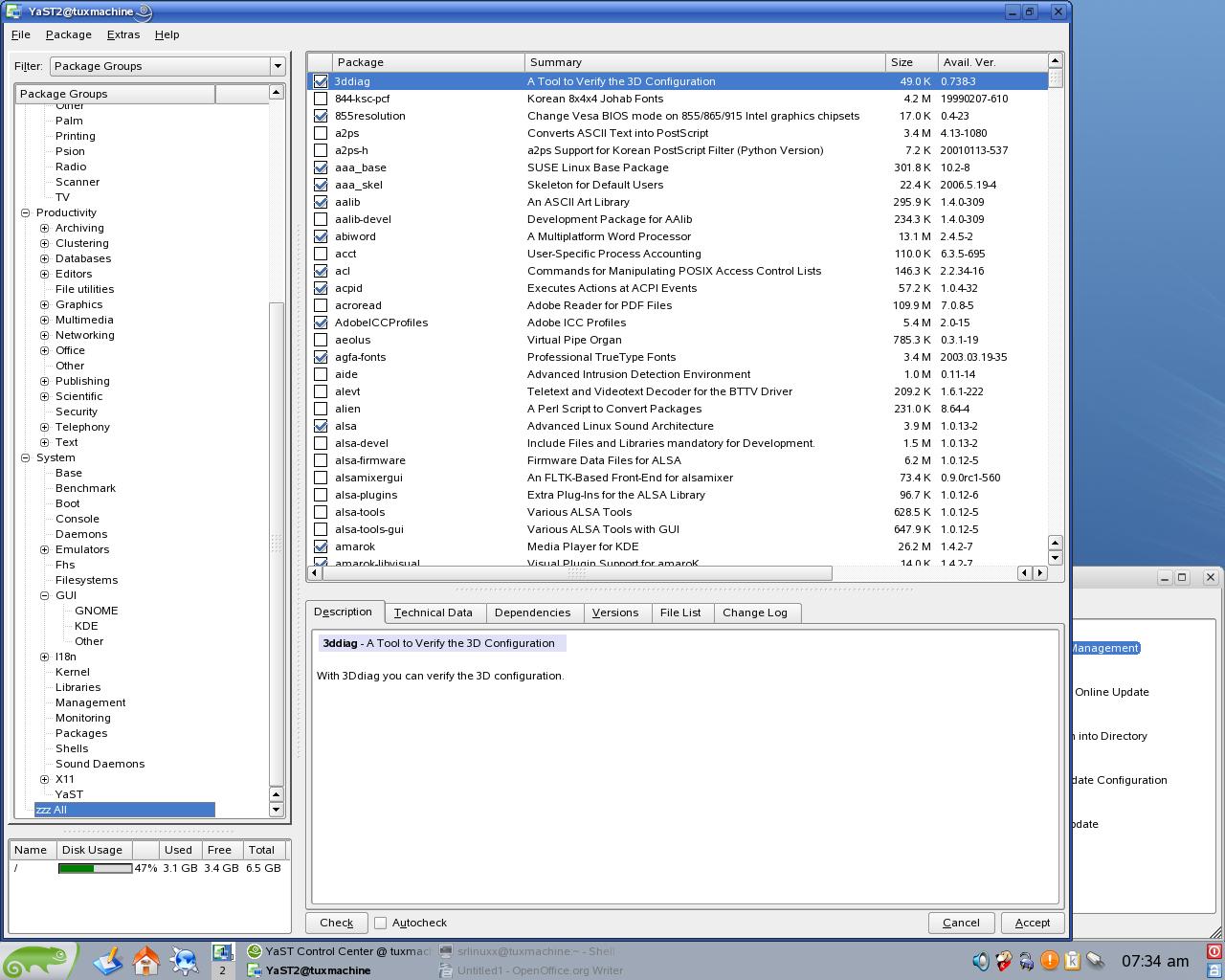
Task: Expand the Multimedia subgroup
Action: [45, 320]
